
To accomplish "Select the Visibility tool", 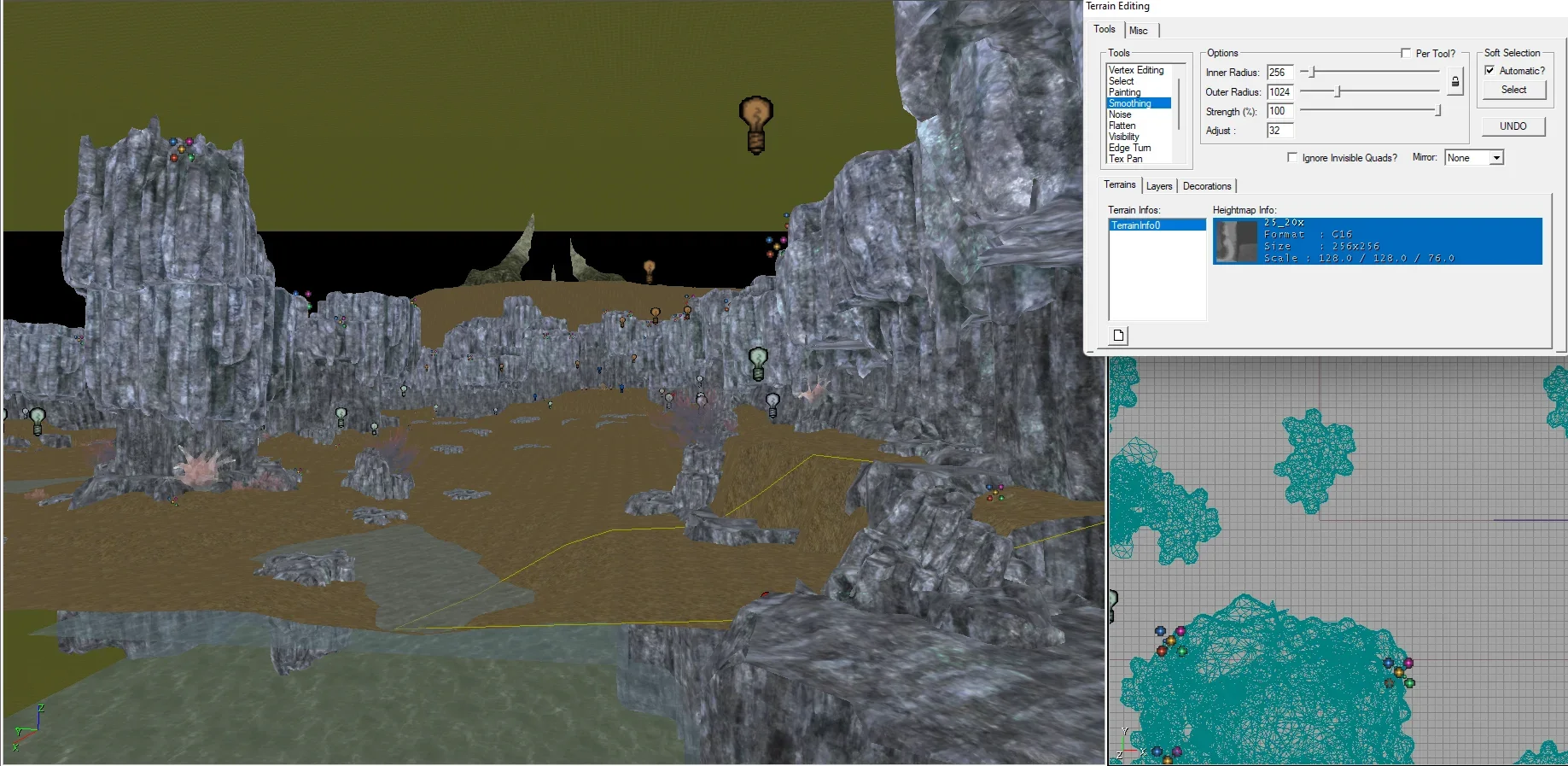I will 1140,137.
